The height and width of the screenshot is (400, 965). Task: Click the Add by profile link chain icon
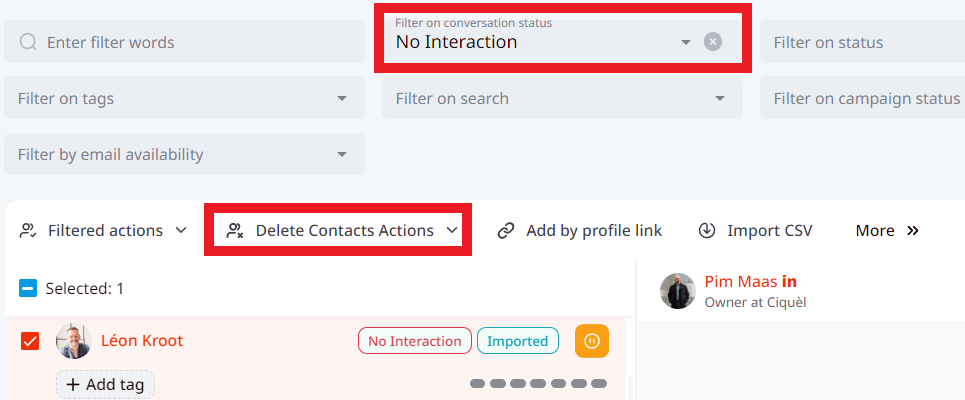point(506,231)
